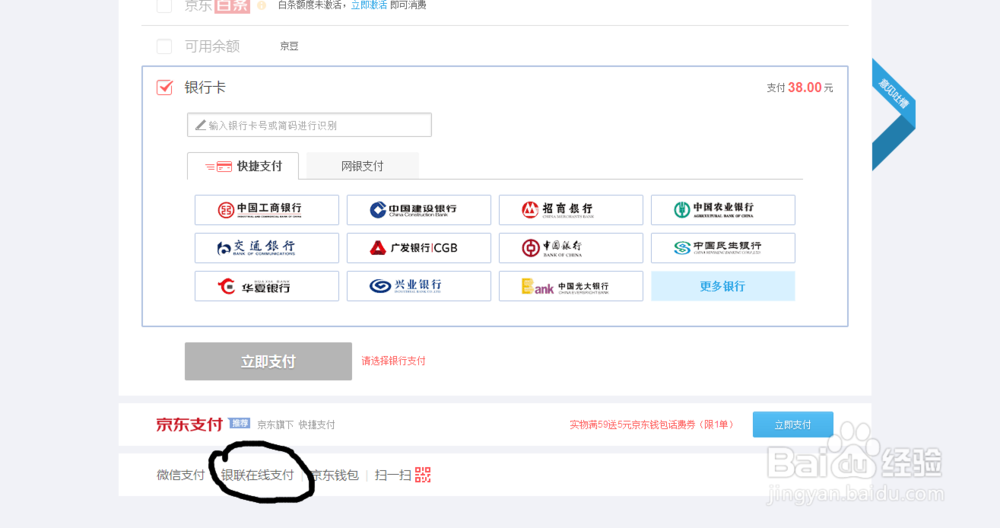Click the 支付 38.00 元 amount text

pyautogui.click(x=800, y=87)
